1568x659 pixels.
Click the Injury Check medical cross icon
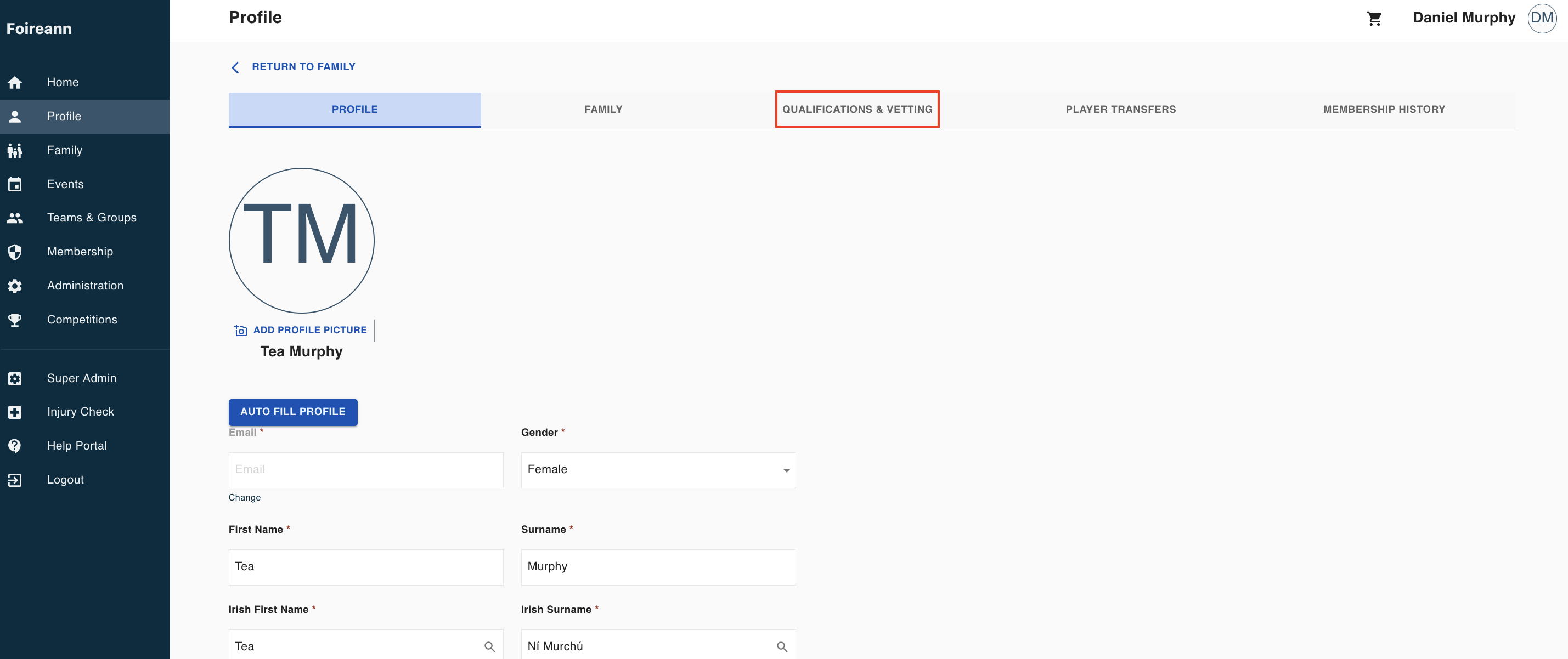[x=15, y=412]
